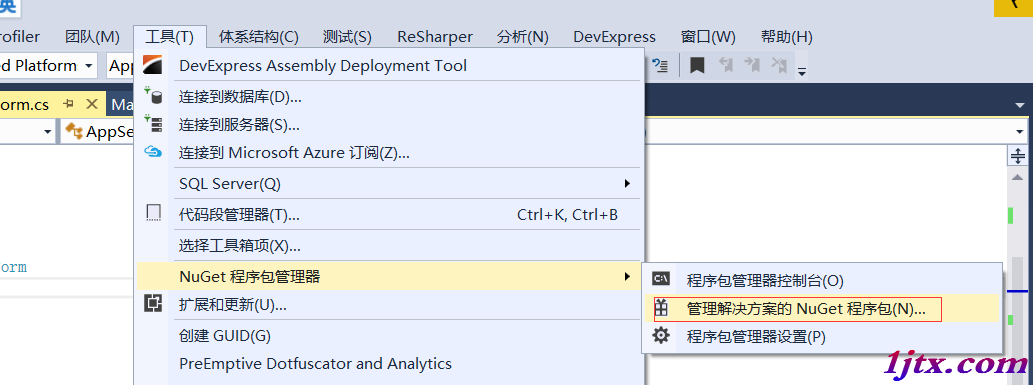Open the 测试(S) menu
1033x385 pixels.
[x=347, y=37]
